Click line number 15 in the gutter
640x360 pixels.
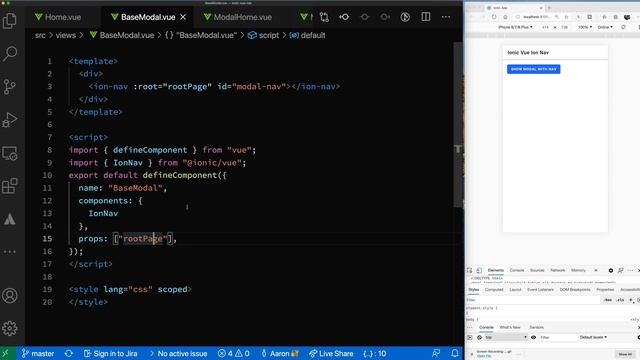[47, 239]
